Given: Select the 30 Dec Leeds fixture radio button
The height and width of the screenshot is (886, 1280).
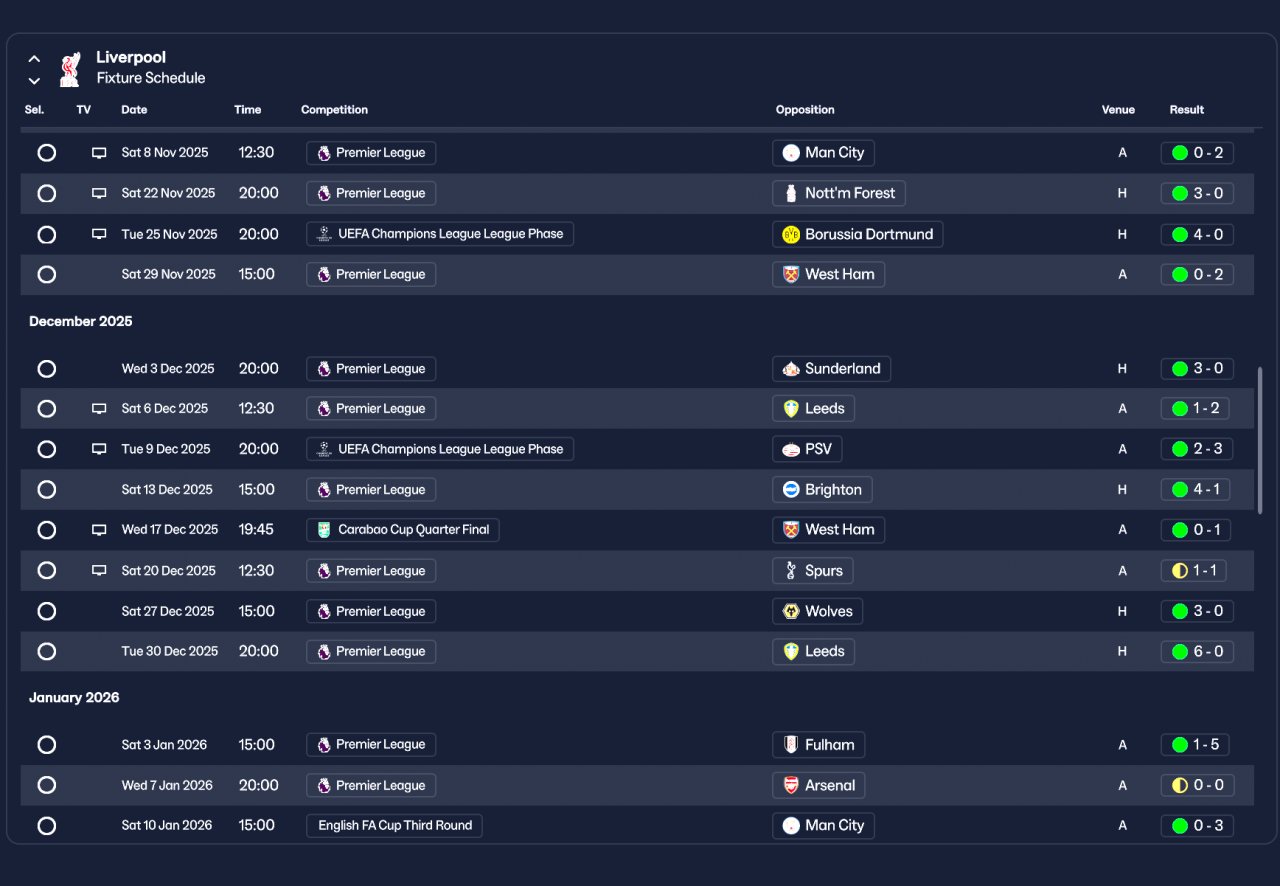Looking at the screenshot, I should point(46,651).
